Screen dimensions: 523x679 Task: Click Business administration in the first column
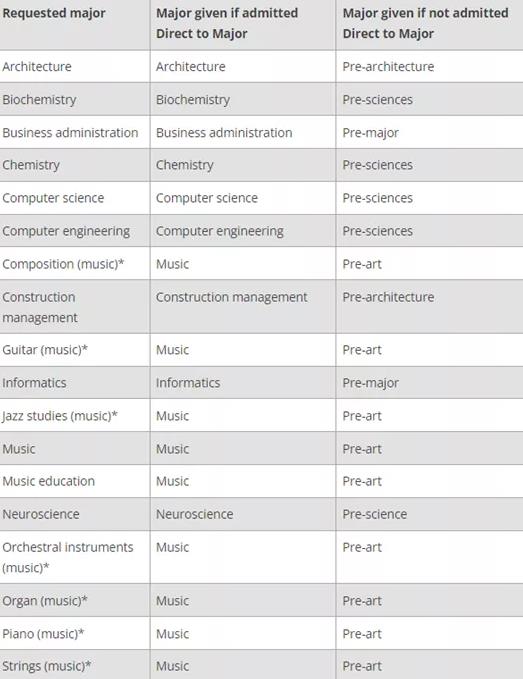pos(70,133)
